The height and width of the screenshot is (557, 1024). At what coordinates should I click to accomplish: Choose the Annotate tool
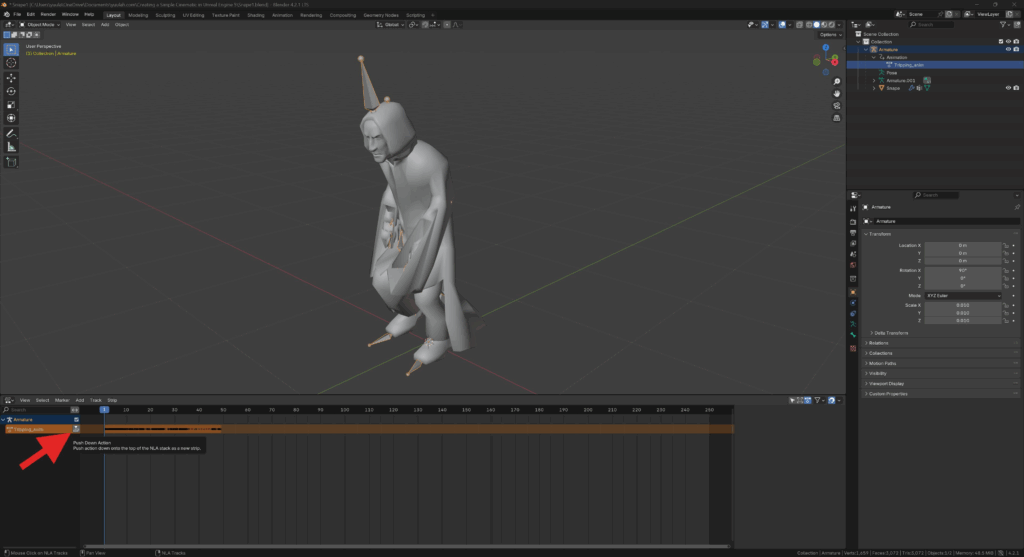pyautogui.click(x=12, y=133)
